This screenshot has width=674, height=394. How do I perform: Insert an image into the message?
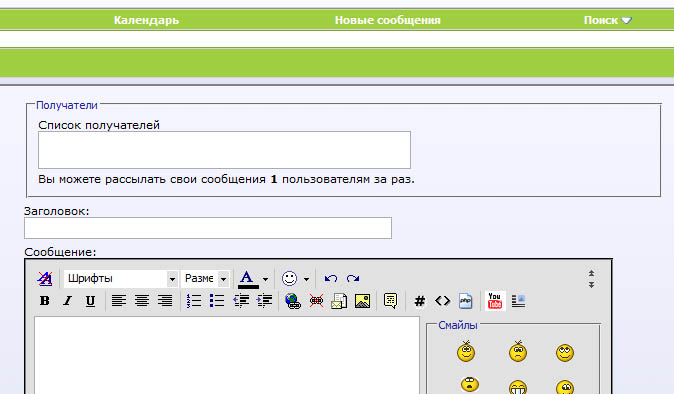[362, 301]
